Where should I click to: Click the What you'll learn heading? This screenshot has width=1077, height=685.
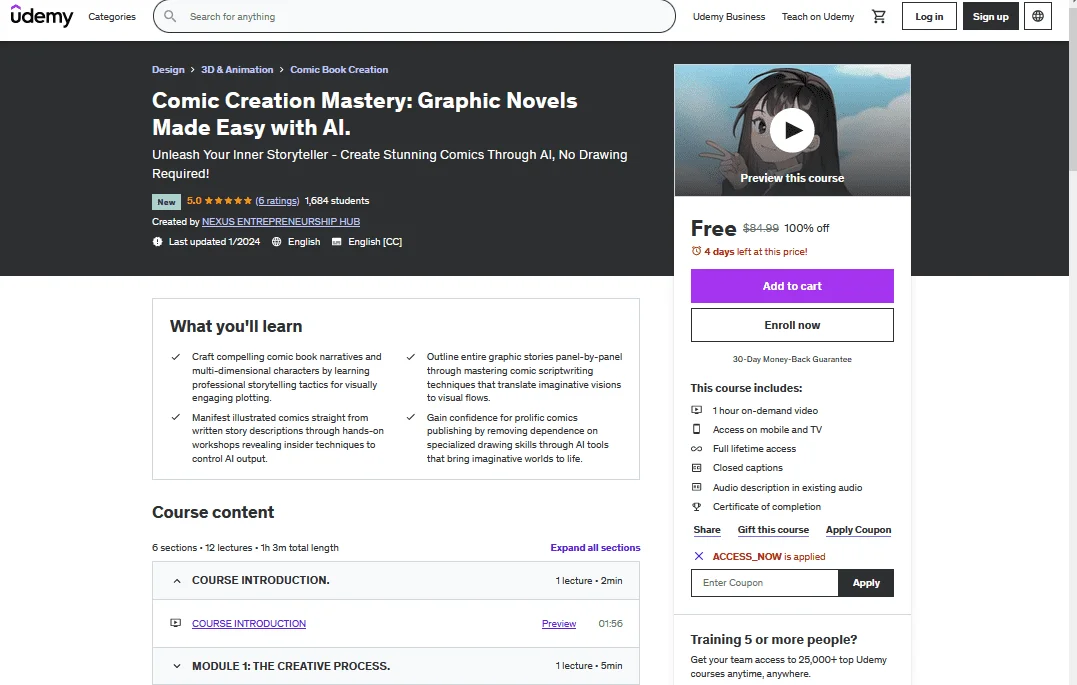click(x=236, y=326)
